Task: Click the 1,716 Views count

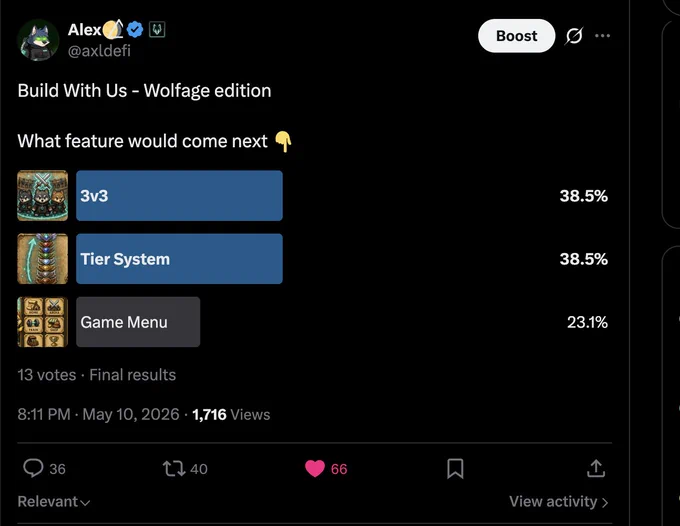Action: tap(231, 415)
